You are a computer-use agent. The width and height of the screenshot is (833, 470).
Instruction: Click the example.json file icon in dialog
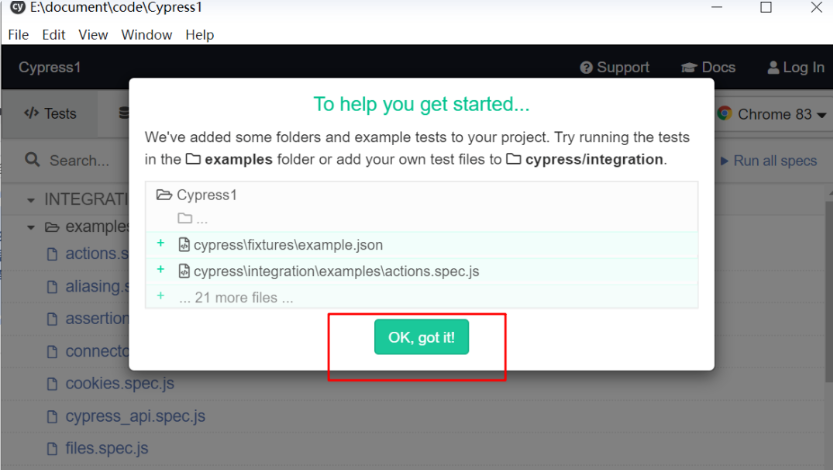[184, 245]
